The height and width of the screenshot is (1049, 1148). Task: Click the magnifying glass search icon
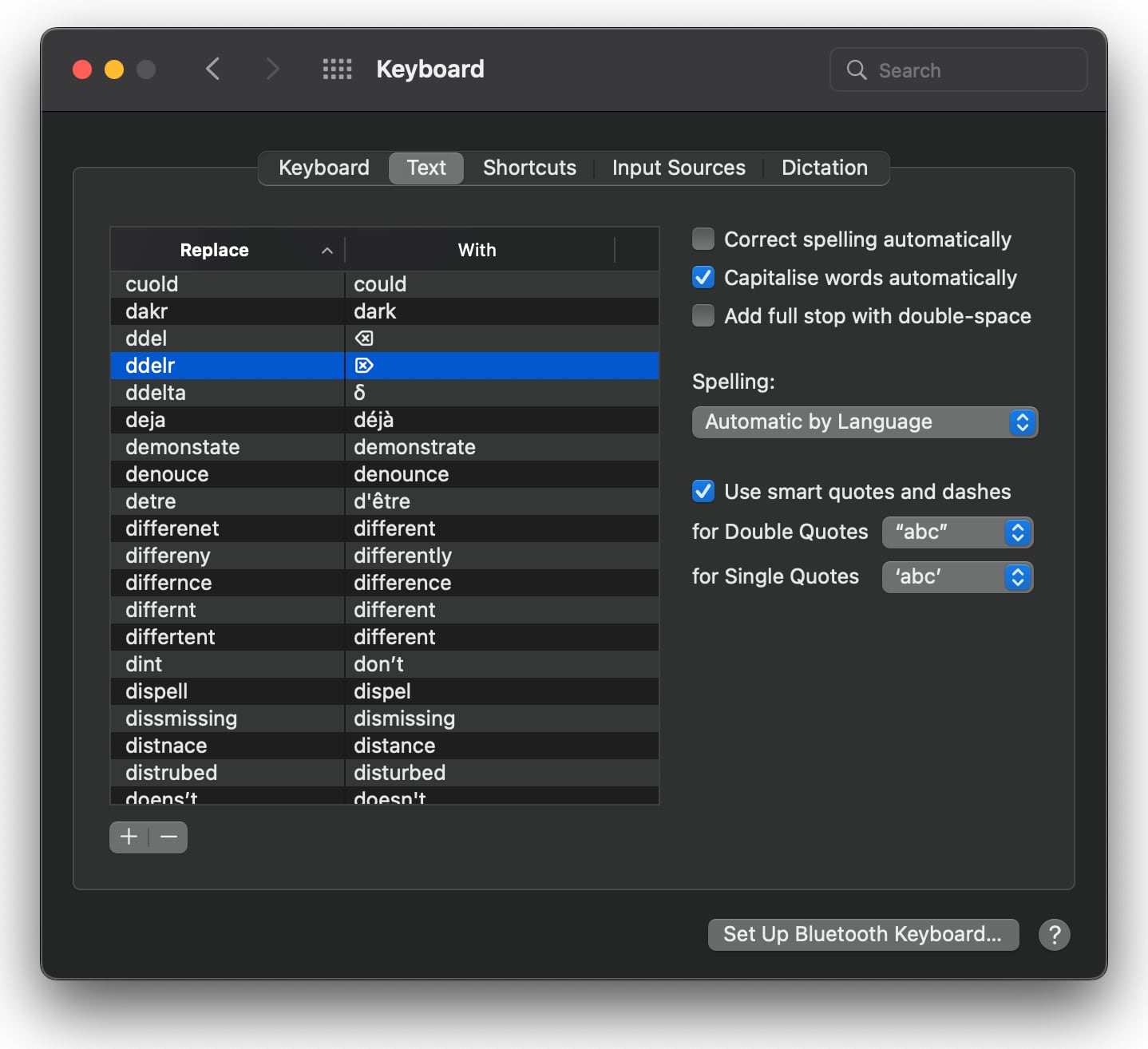tap(857, 70)
